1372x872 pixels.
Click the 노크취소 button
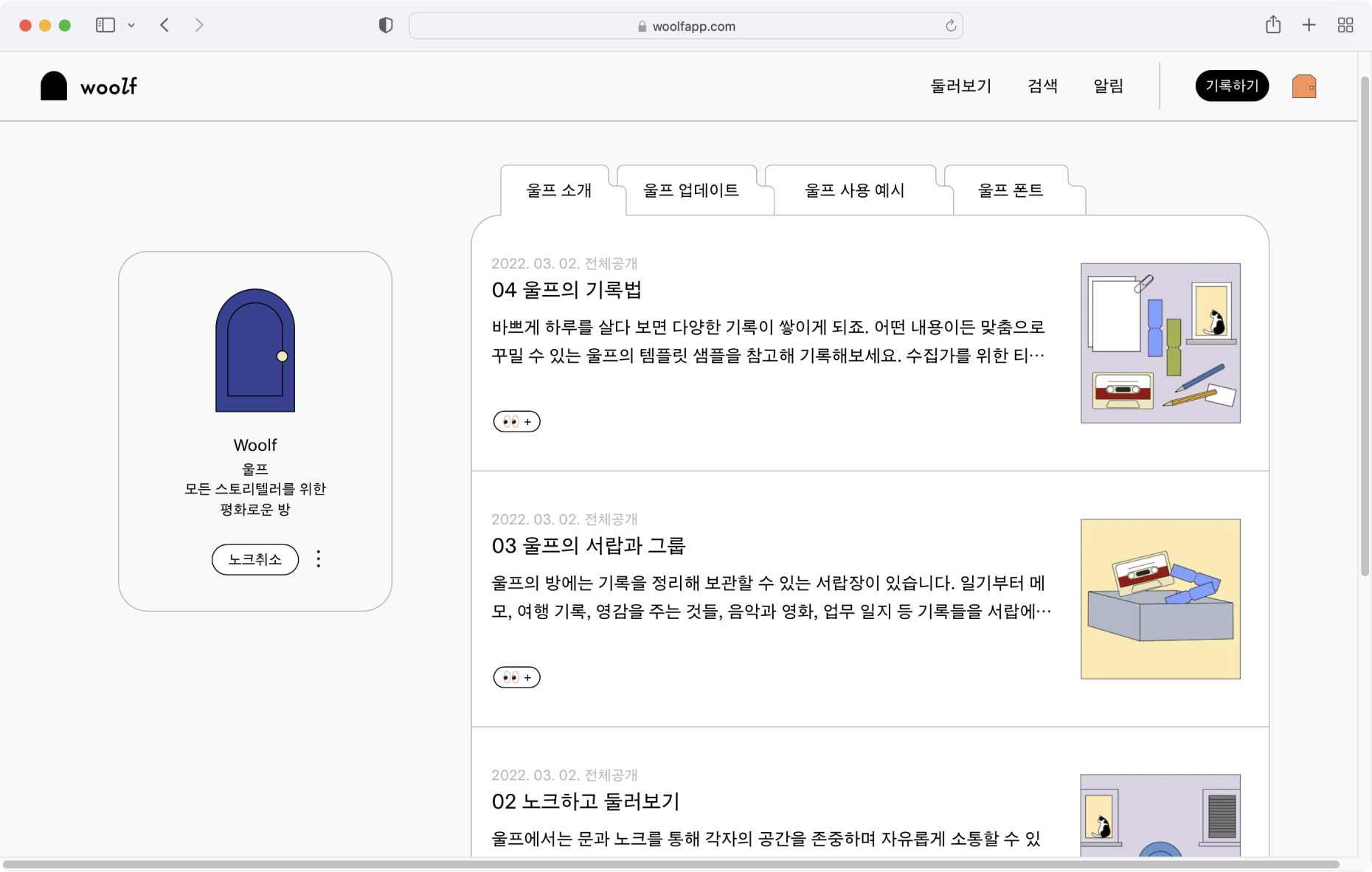255,559
